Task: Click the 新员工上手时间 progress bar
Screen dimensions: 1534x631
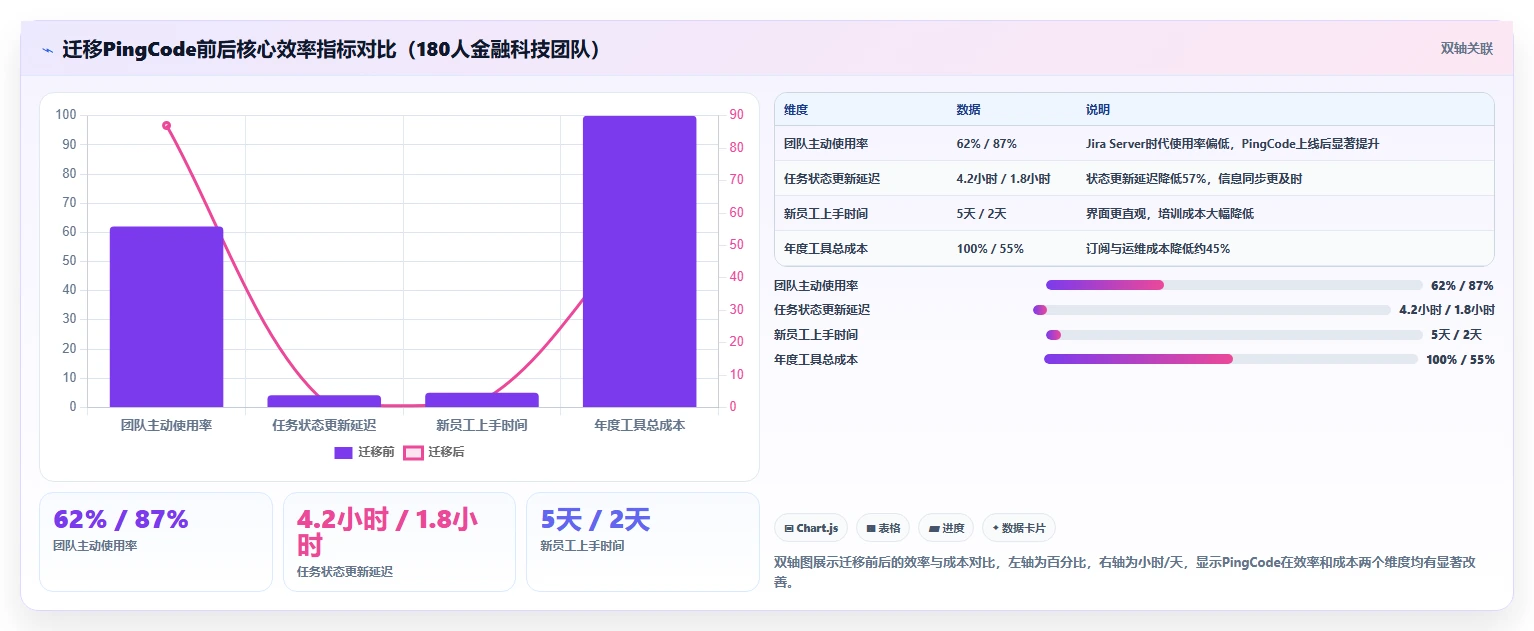Action: 1234,335
